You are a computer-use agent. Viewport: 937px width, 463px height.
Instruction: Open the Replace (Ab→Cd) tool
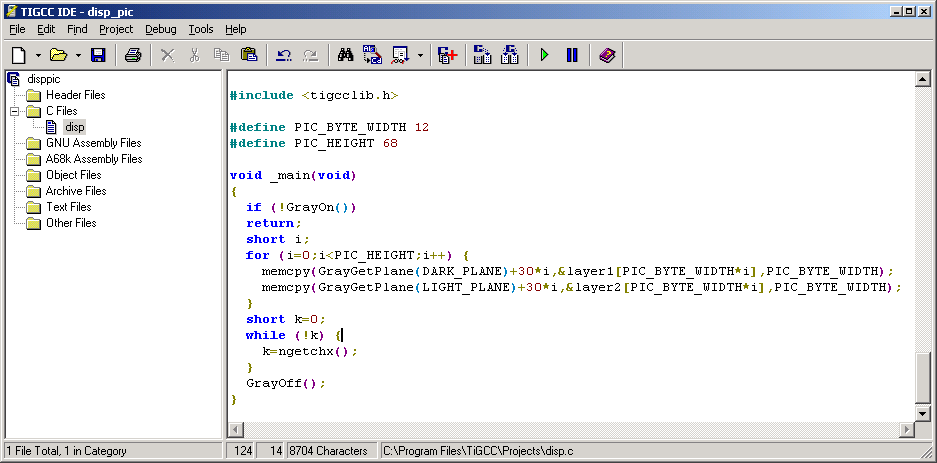pos(372,56)
